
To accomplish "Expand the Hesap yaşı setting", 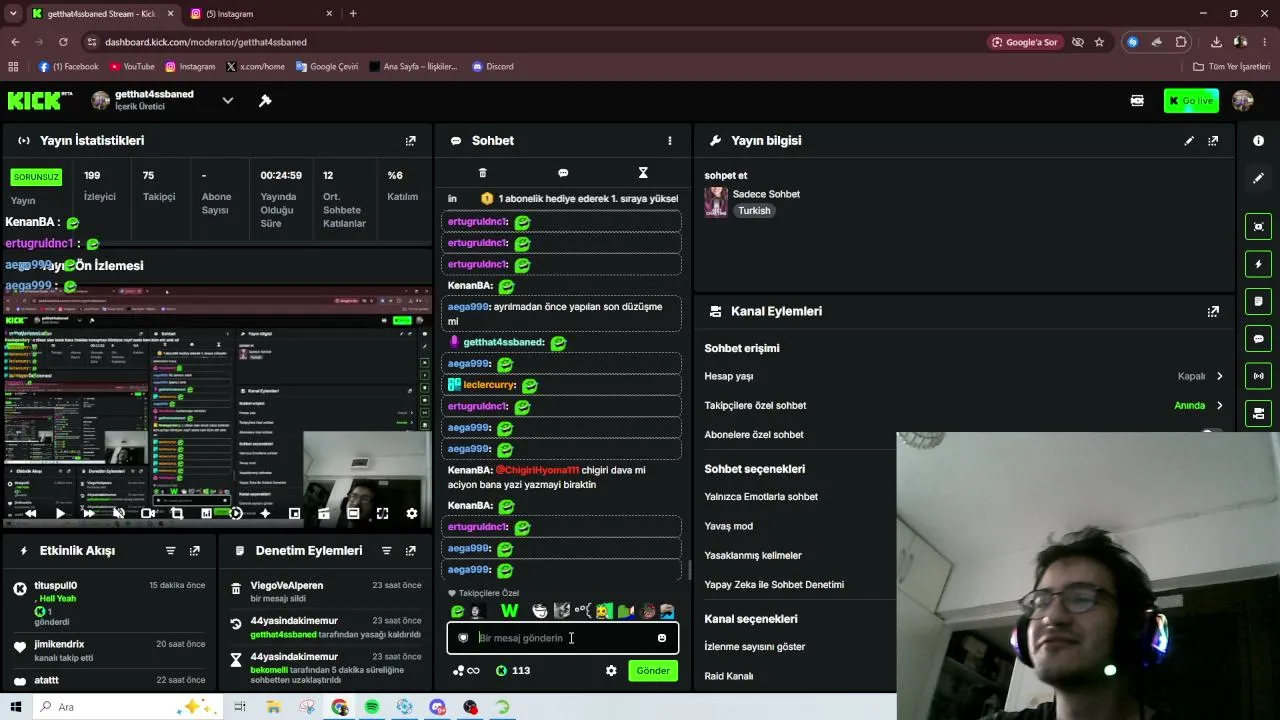I will 1219,377.
